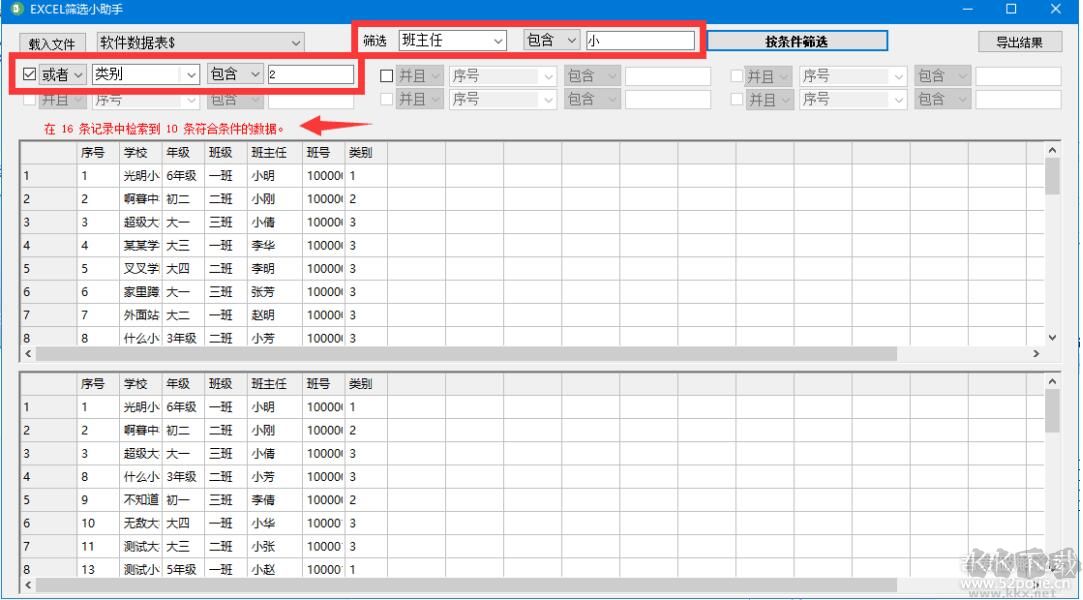This screenshot has width=1083, height=600.
Task: Click the up arrow of the top table's vertical scrollbar
Action: point(1053,148)
